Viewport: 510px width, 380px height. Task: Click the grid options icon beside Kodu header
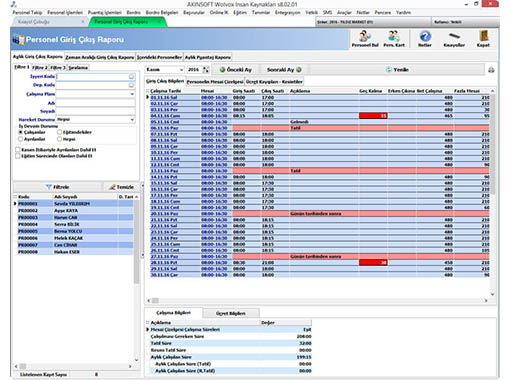15,197
